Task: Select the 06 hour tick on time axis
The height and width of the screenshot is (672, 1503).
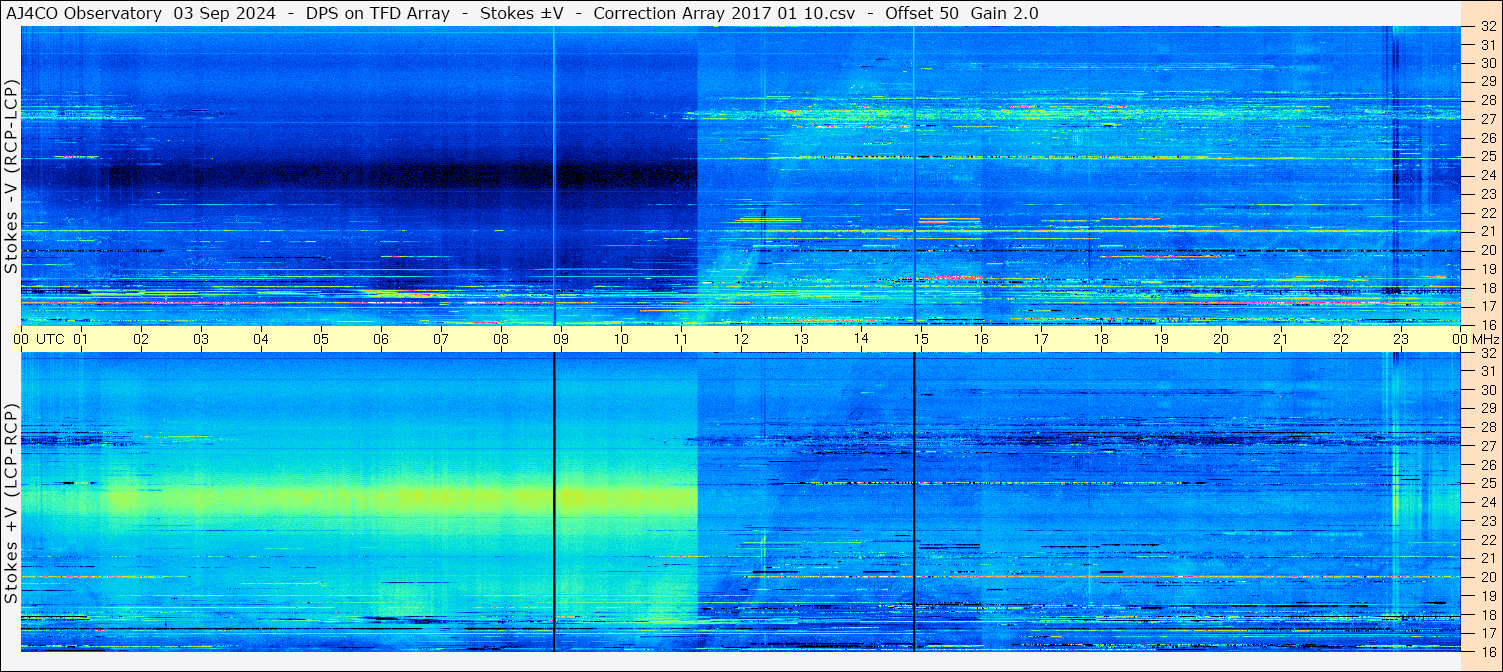Action: [x=381, y=339]
